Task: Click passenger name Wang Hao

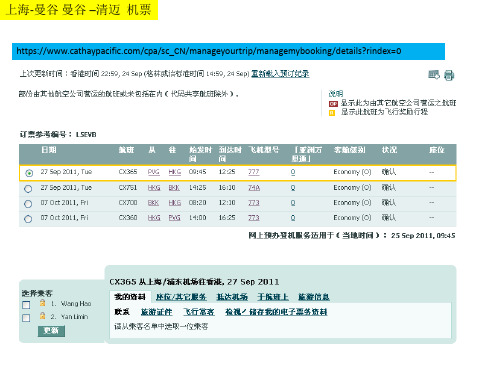Action: click(76, 304)
